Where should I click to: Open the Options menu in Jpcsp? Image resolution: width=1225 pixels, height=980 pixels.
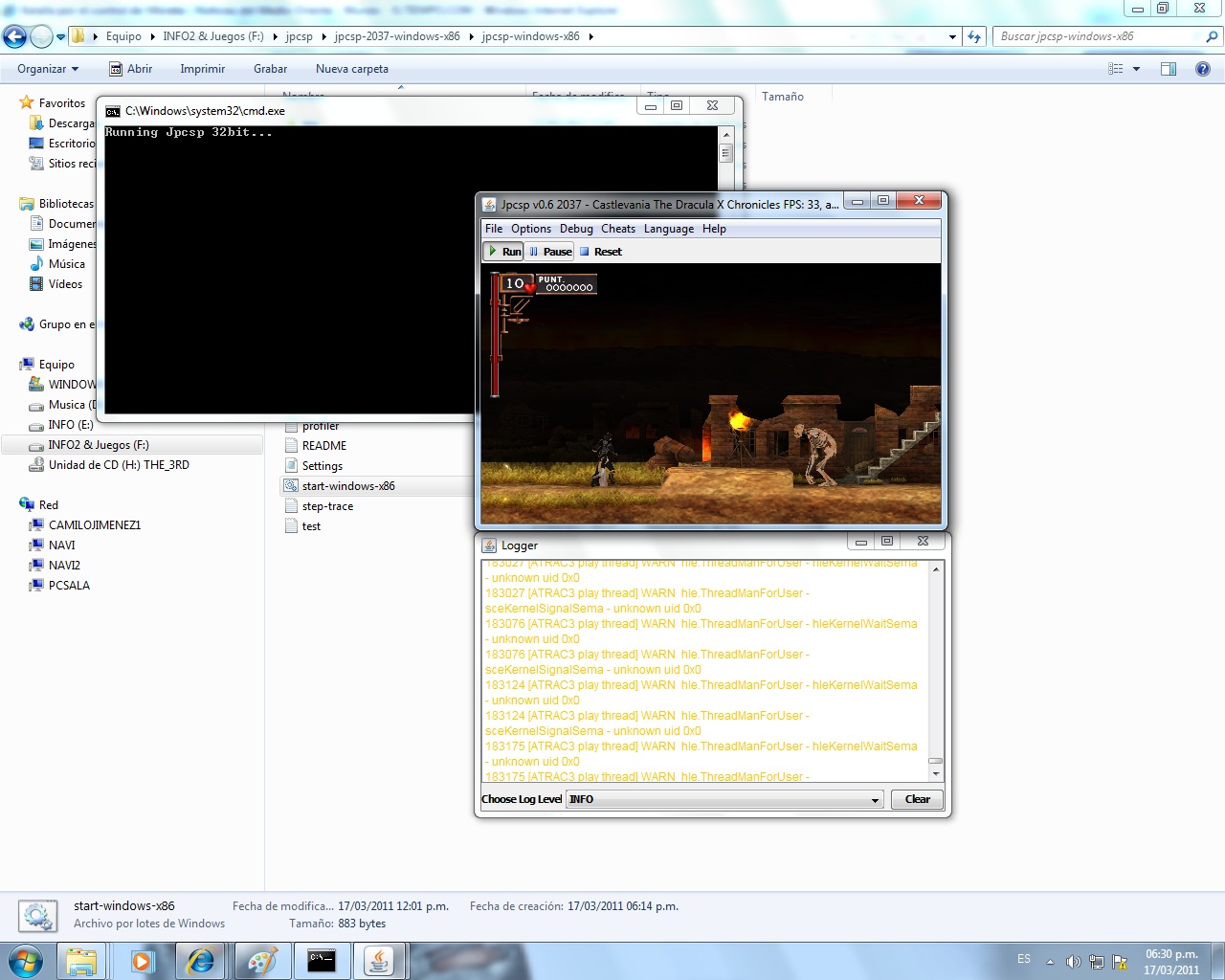click(531, 229)
